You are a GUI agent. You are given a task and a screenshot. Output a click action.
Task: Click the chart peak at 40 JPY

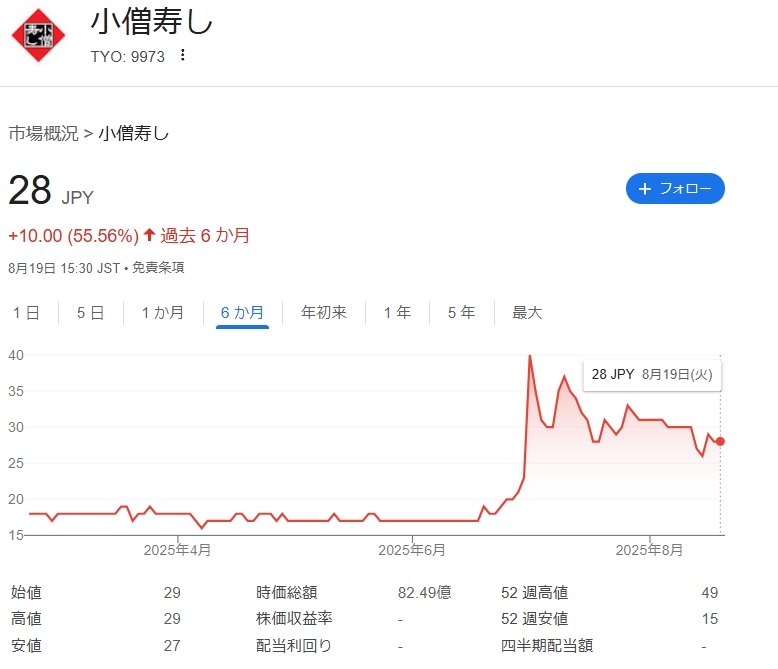529,356
